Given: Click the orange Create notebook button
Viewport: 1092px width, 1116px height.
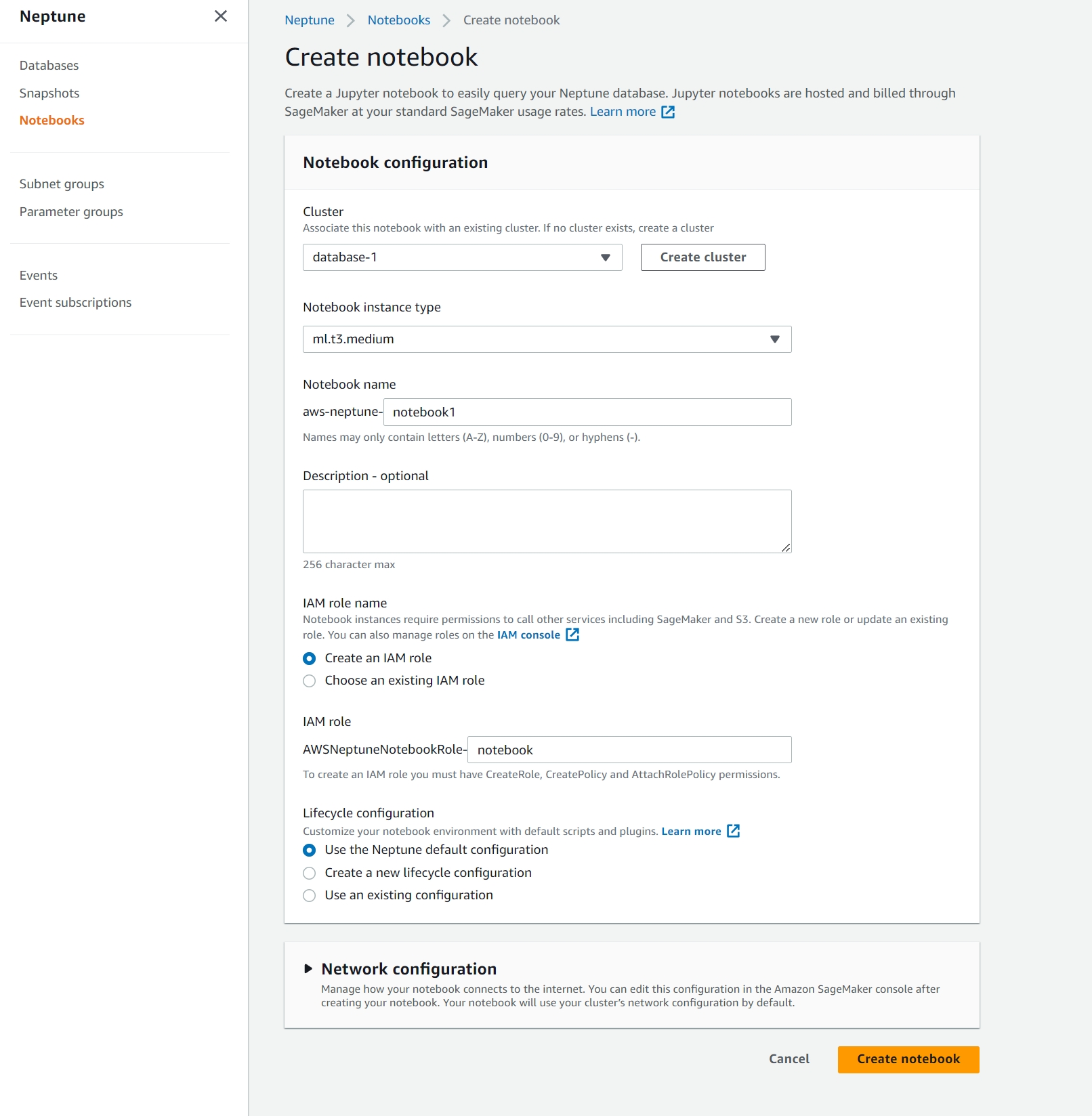Looking at the screenshot, I should (x=908, y=1059).
